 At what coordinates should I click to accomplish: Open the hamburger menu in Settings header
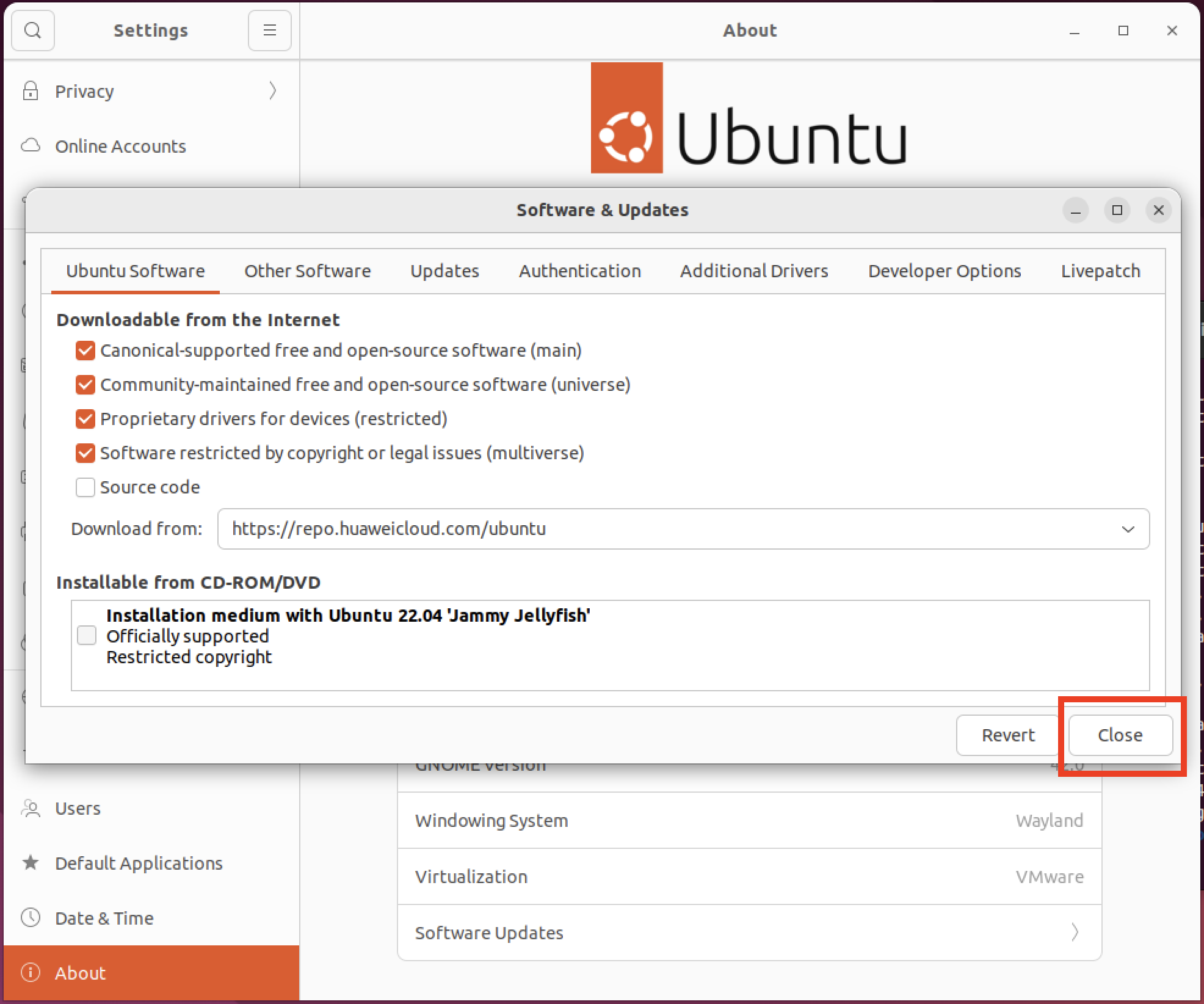tap(269, 30)
